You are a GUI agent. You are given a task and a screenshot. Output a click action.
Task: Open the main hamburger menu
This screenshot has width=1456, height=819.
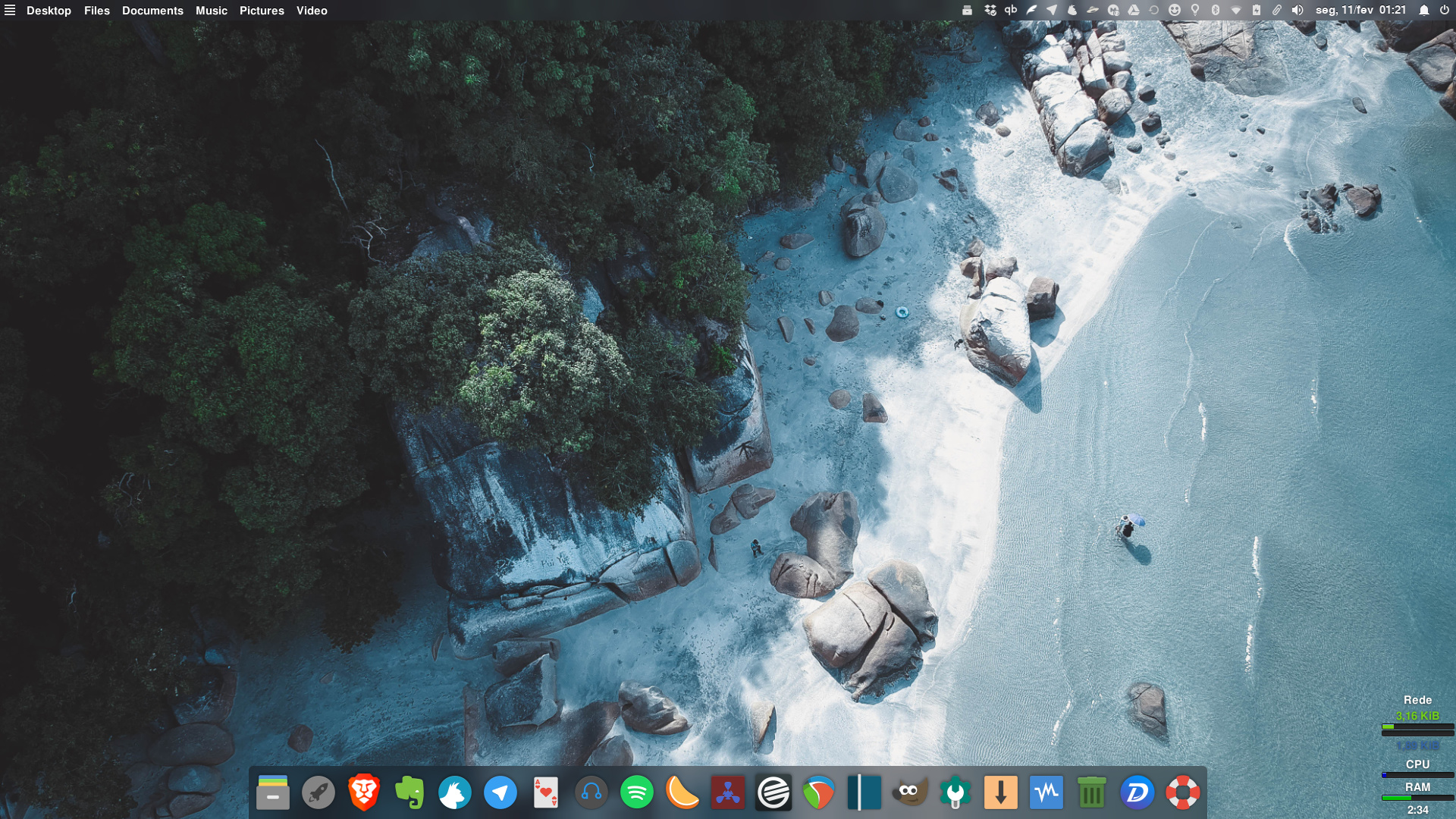coord(10,11)
